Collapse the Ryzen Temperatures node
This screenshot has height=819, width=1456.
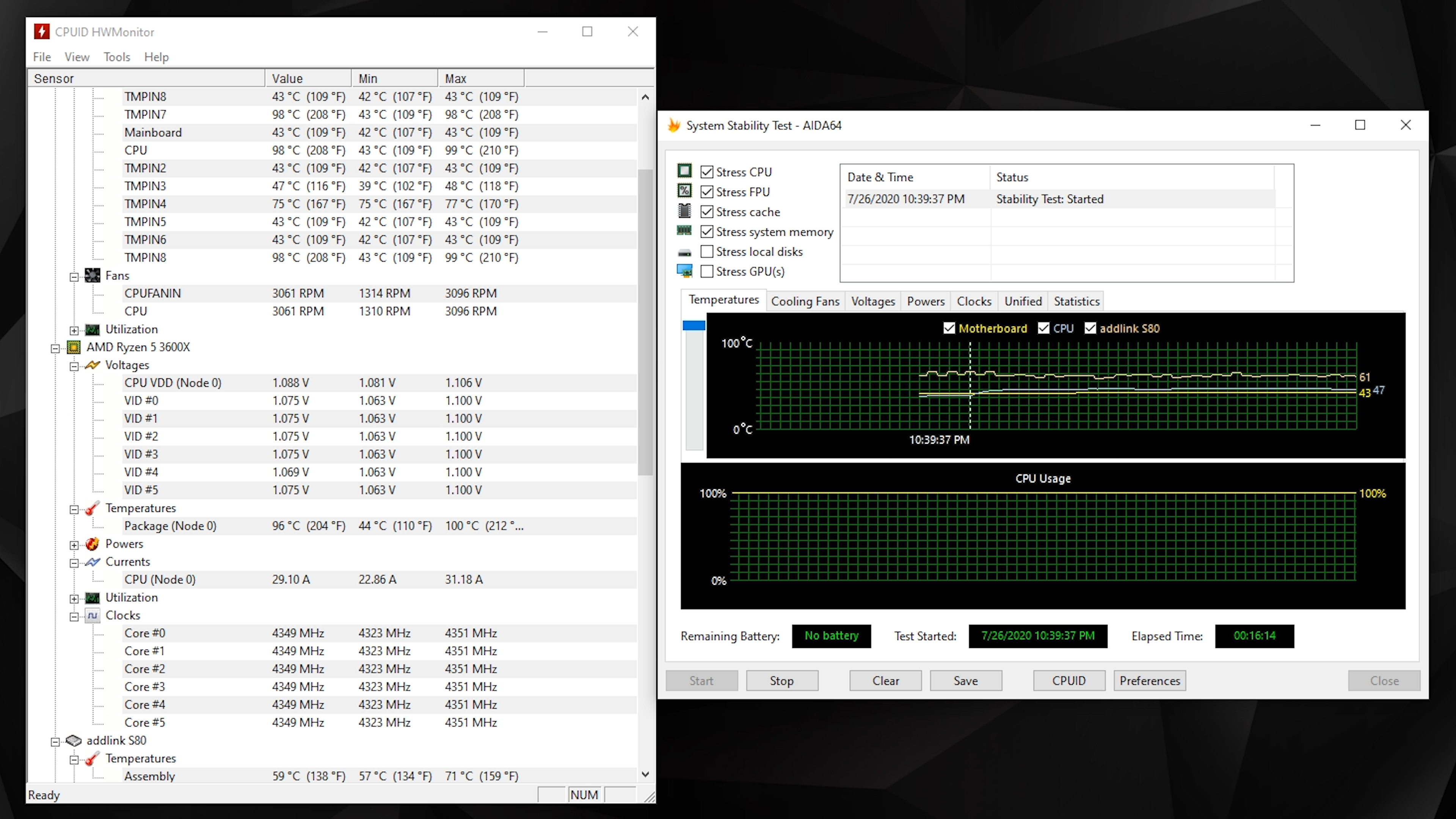[x=74, y=509]
